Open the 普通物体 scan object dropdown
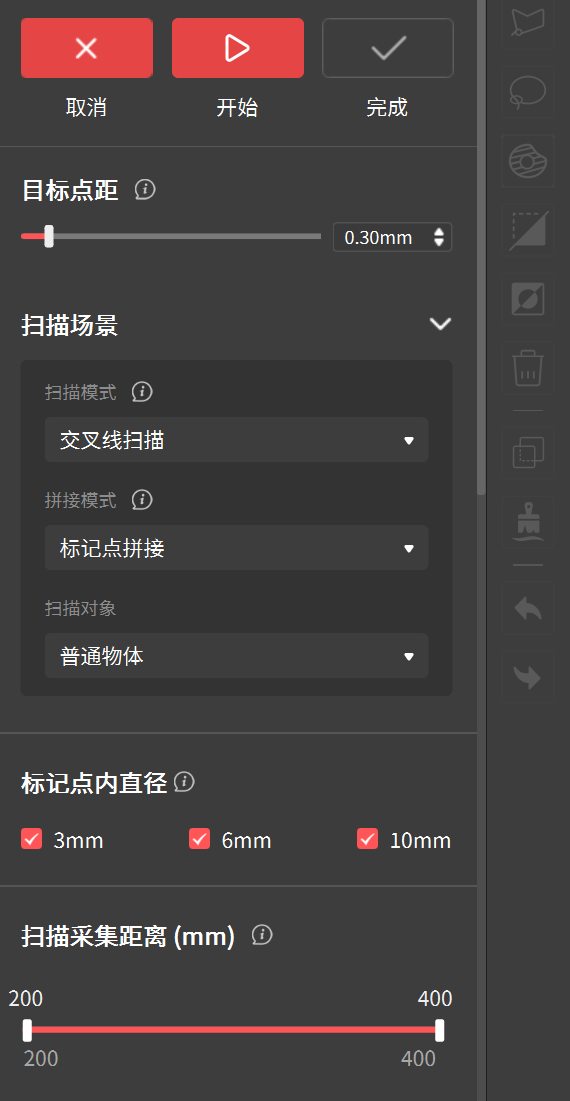 tap(237, 656)
